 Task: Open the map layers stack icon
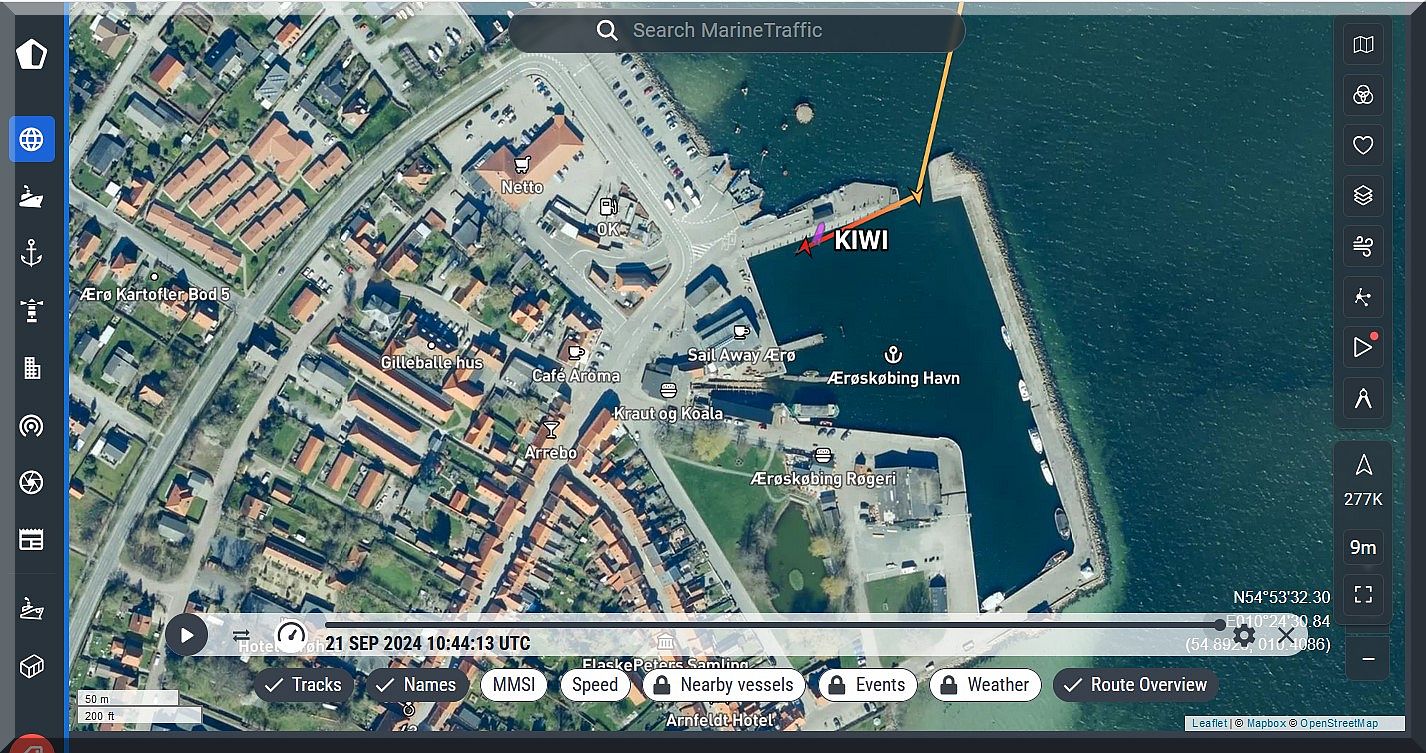[x=1363, y=196]
